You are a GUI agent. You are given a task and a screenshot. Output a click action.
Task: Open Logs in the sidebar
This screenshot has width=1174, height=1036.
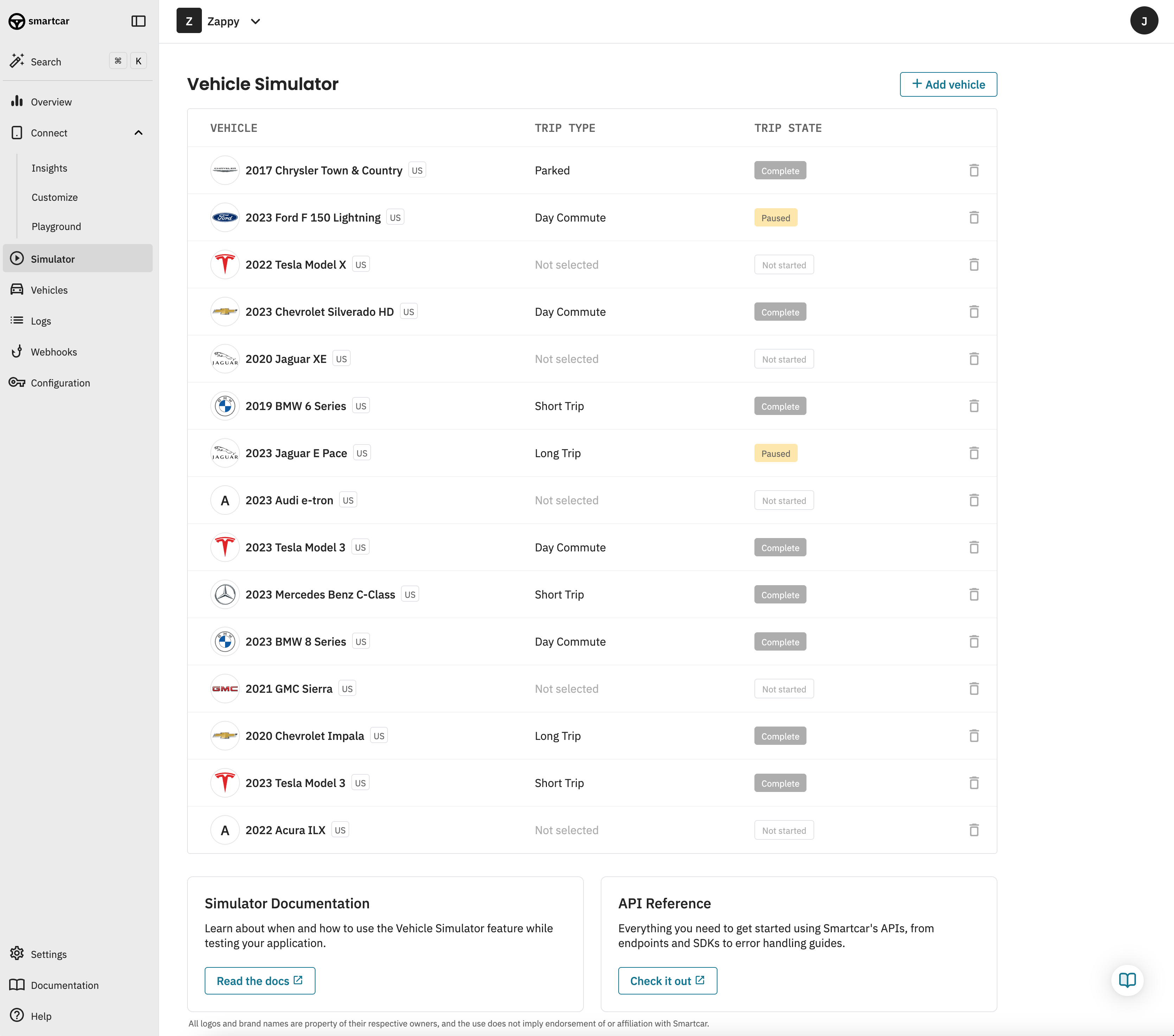77,321
